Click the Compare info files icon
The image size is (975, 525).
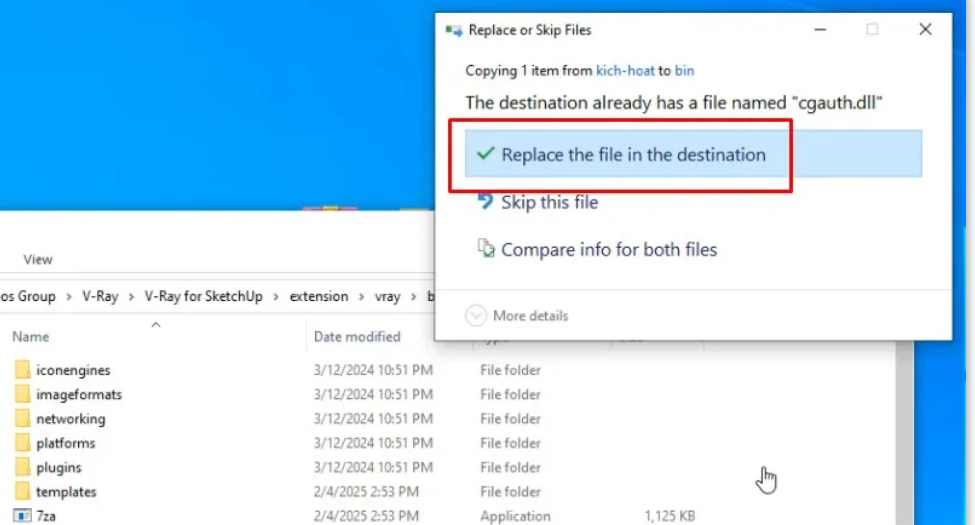click(486, 249)
